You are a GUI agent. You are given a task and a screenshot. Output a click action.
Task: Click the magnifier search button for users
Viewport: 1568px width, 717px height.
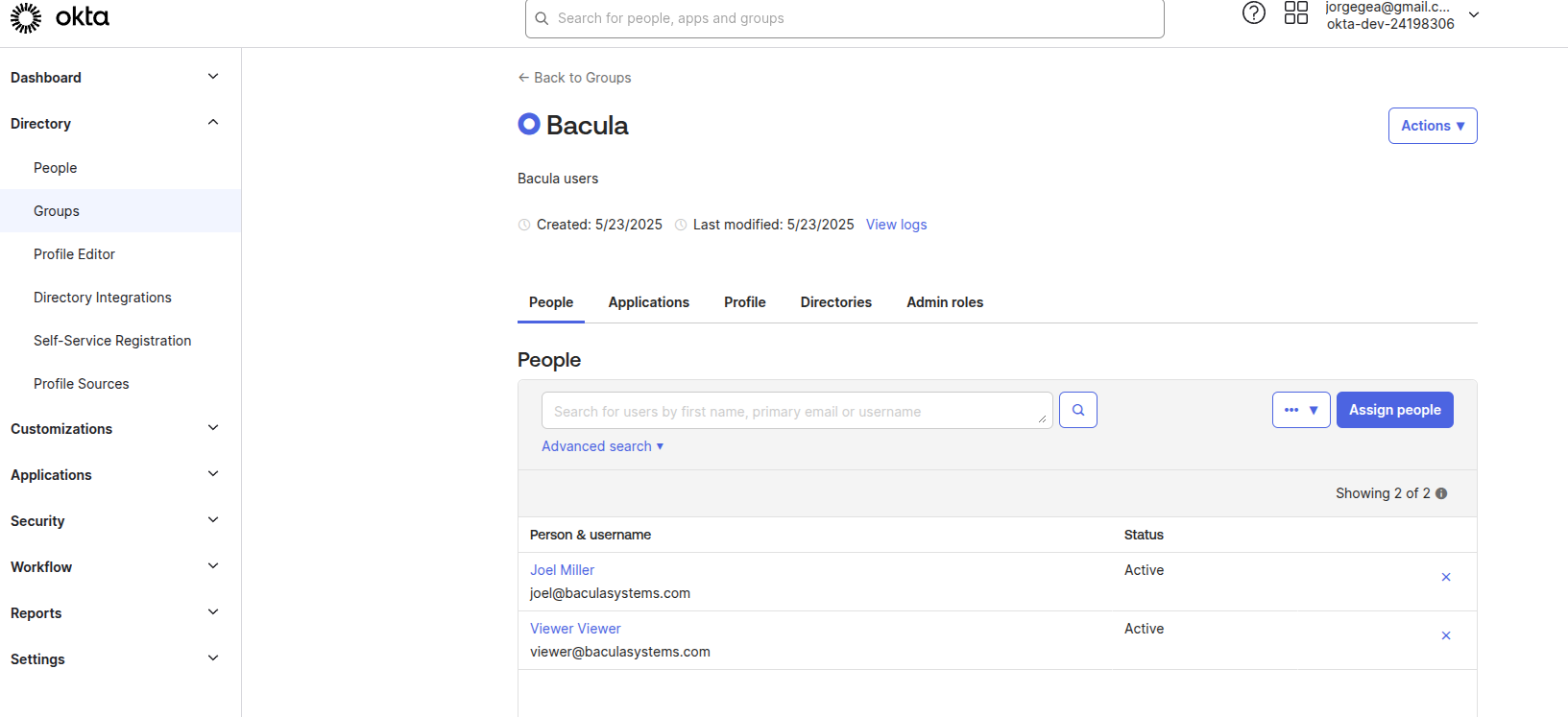(x=1077, y=410)
